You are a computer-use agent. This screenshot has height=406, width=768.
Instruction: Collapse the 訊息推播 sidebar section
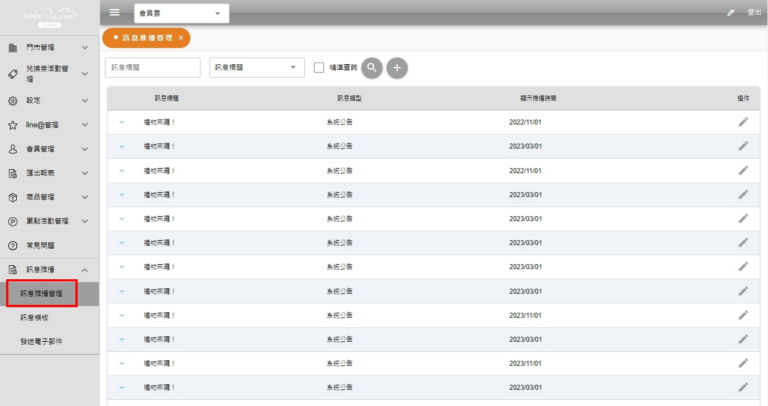[x=85, y=270]
